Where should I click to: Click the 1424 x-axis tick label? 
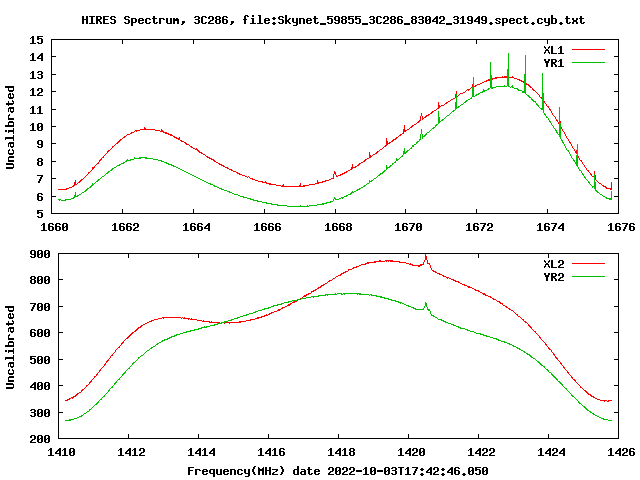551,452
